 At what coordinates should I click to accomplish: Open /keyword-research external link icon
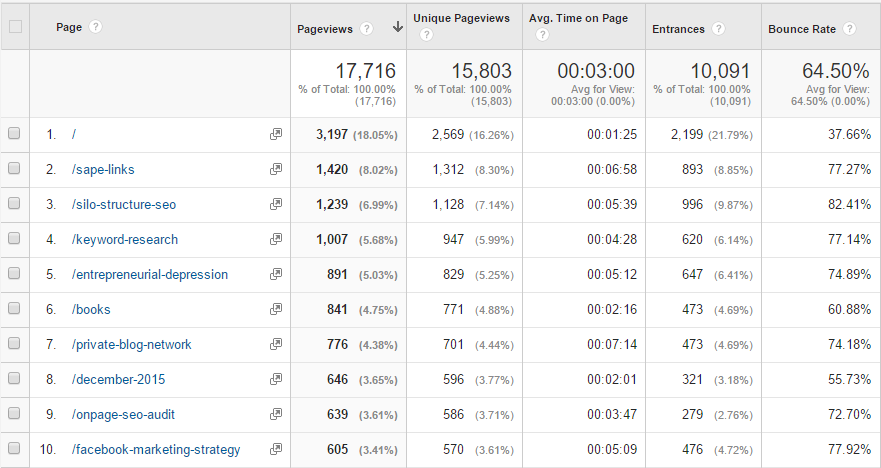(x=275, y=239)
